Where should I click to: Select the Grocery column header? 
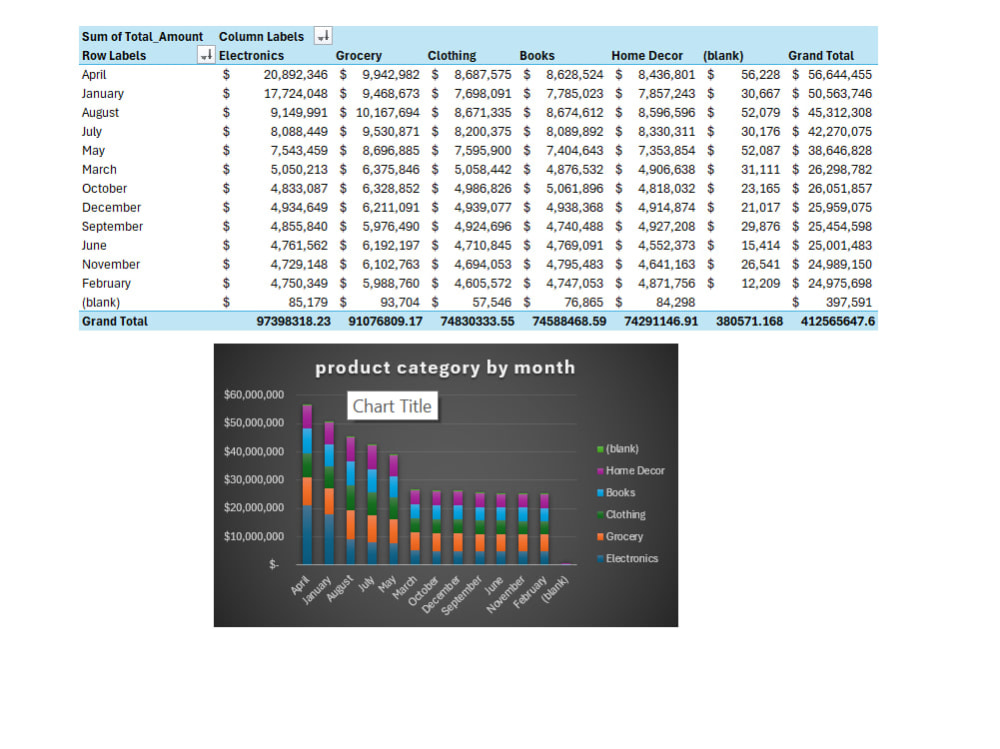coord(358,56)
